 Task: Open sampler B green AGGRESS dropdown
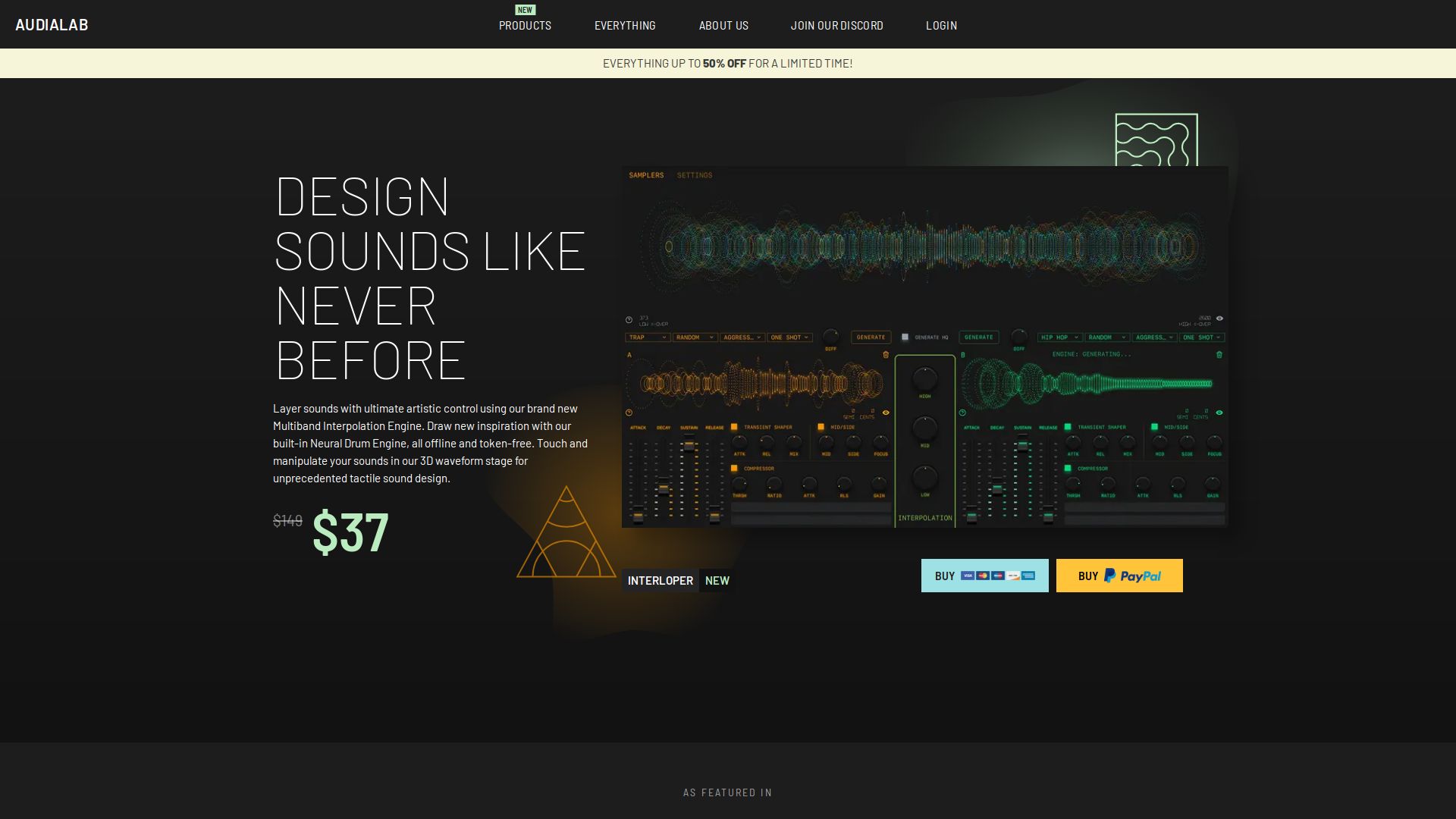(1154, 337)
